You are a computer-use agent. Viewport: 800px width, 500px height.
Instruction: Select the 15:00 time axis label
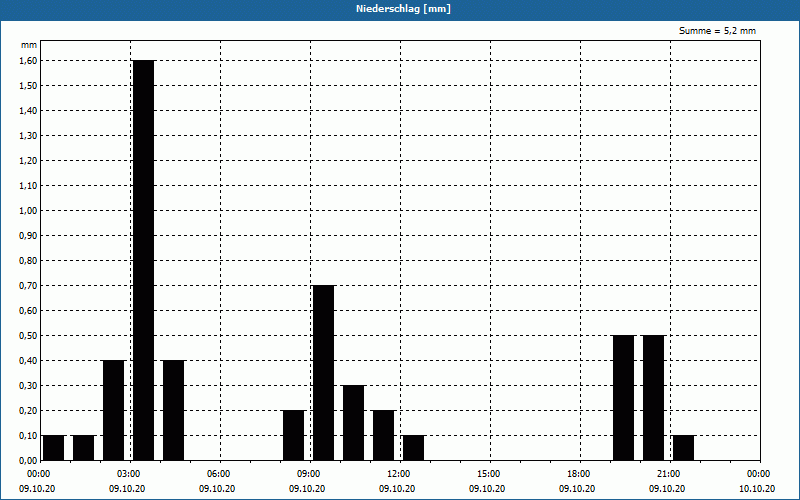[x=489, y=474]
